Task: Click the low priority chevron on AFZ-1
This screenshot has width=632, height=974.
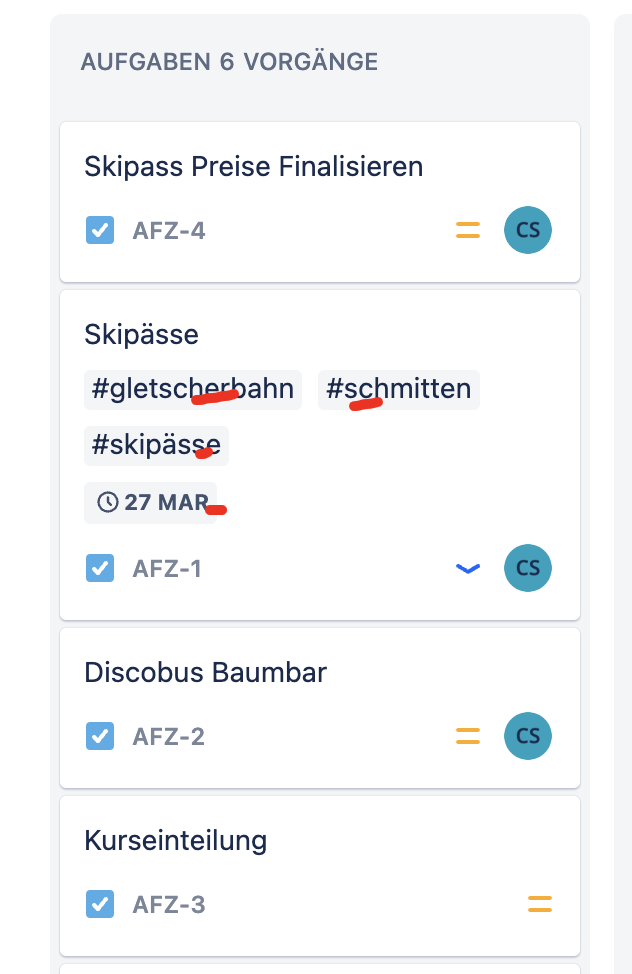Action: click(468, 568)
